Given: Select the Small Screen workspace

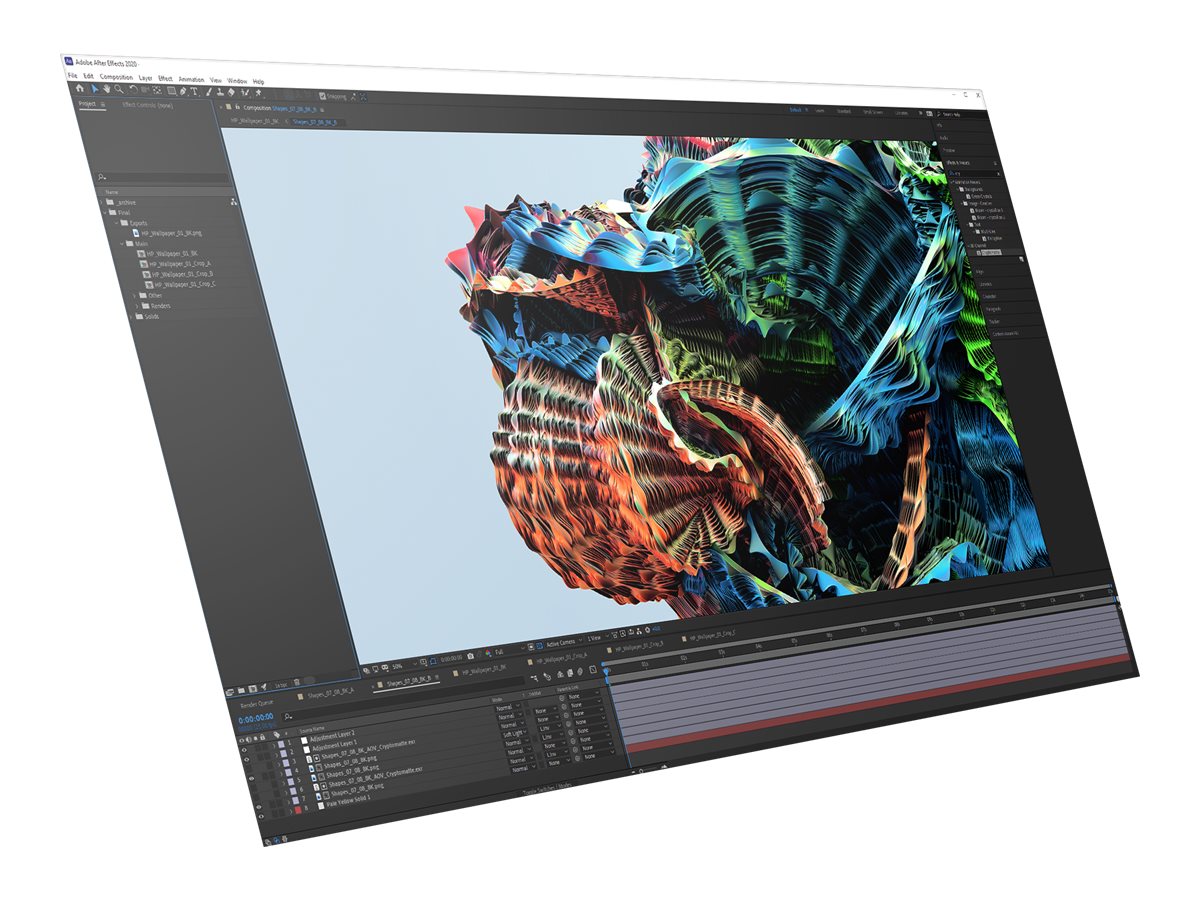Looking at the screenshot, I should pyautogui.click(x=873, y=112).
